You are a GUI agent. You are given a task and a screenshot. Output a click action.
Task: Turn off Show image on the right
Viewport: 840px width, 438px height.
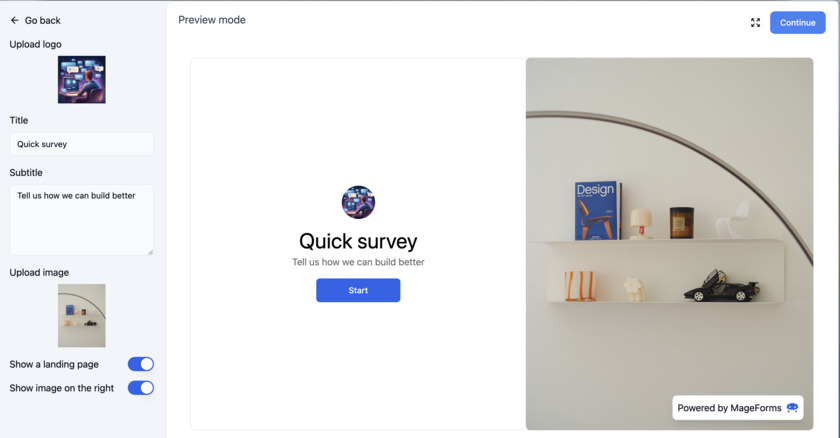click(x=141, y=388)
